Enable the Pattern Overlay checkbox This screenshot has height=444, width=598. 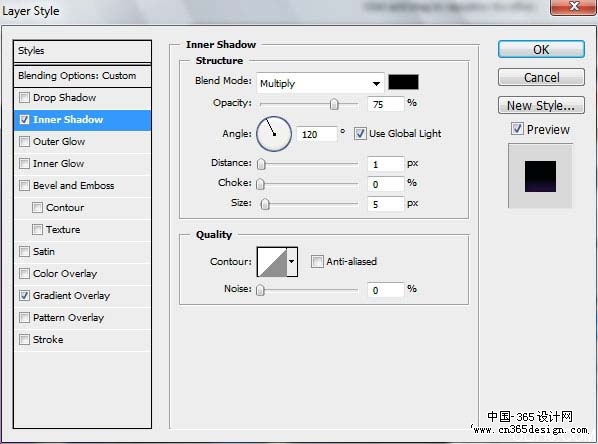pyautogui.click(x=24, y=317)
